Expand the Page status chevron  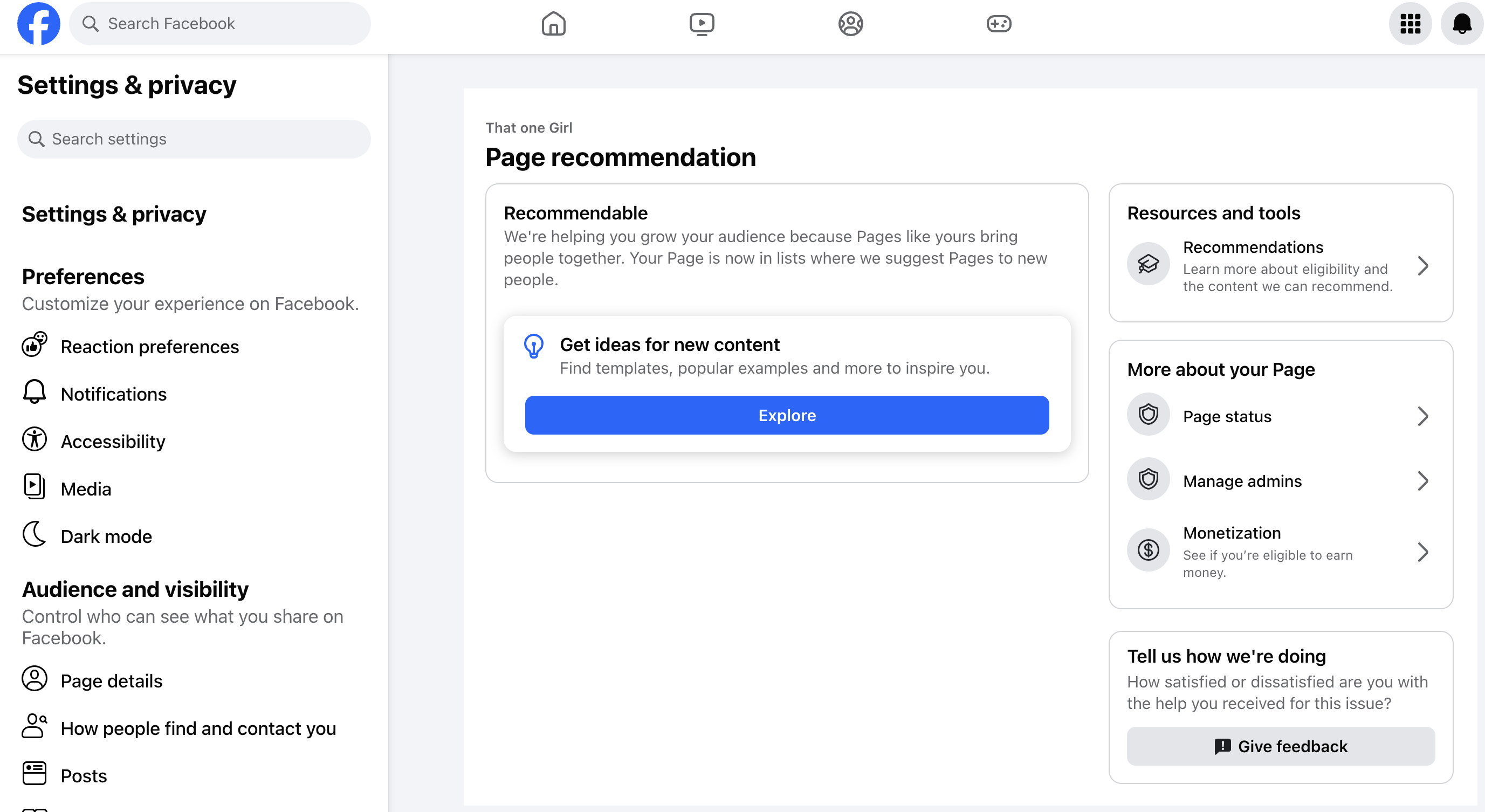(1423, 416)
